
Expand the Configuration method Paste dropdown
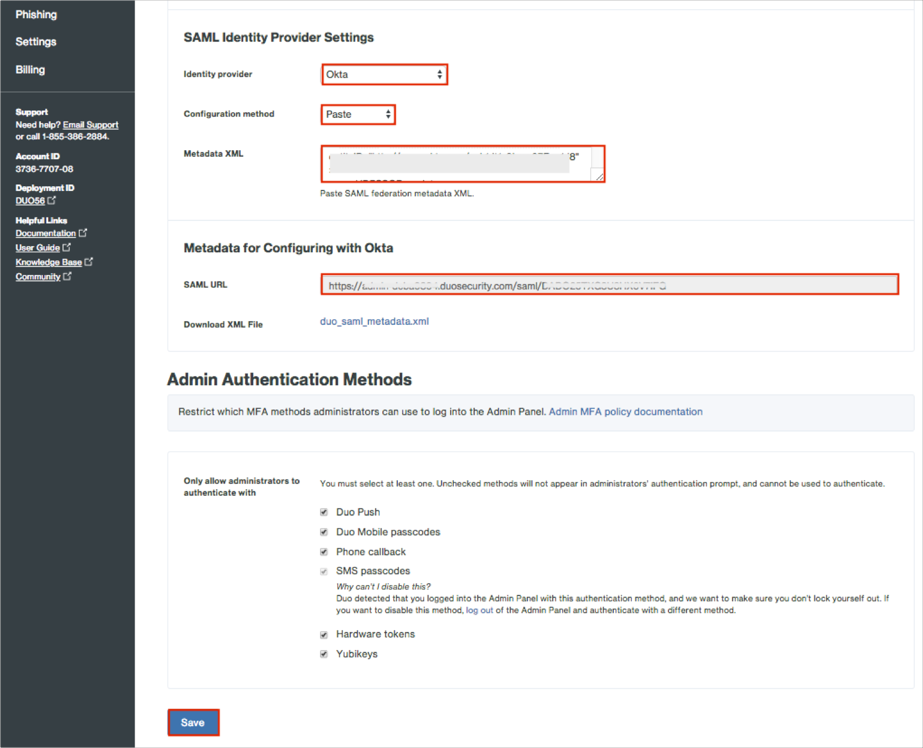coord(358,114)
